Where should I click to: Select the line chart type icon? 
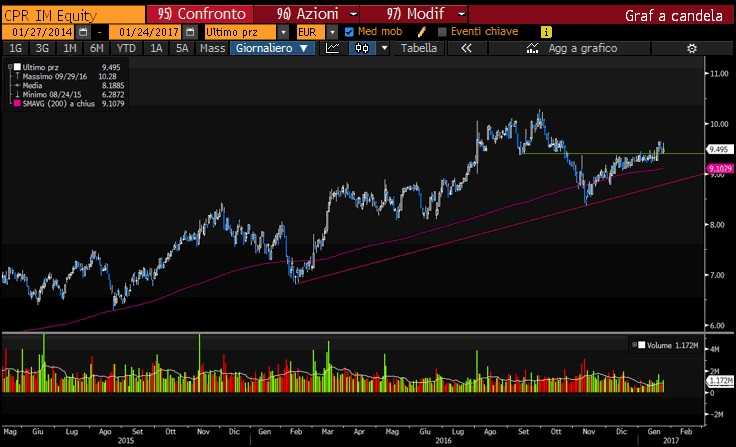332,48
